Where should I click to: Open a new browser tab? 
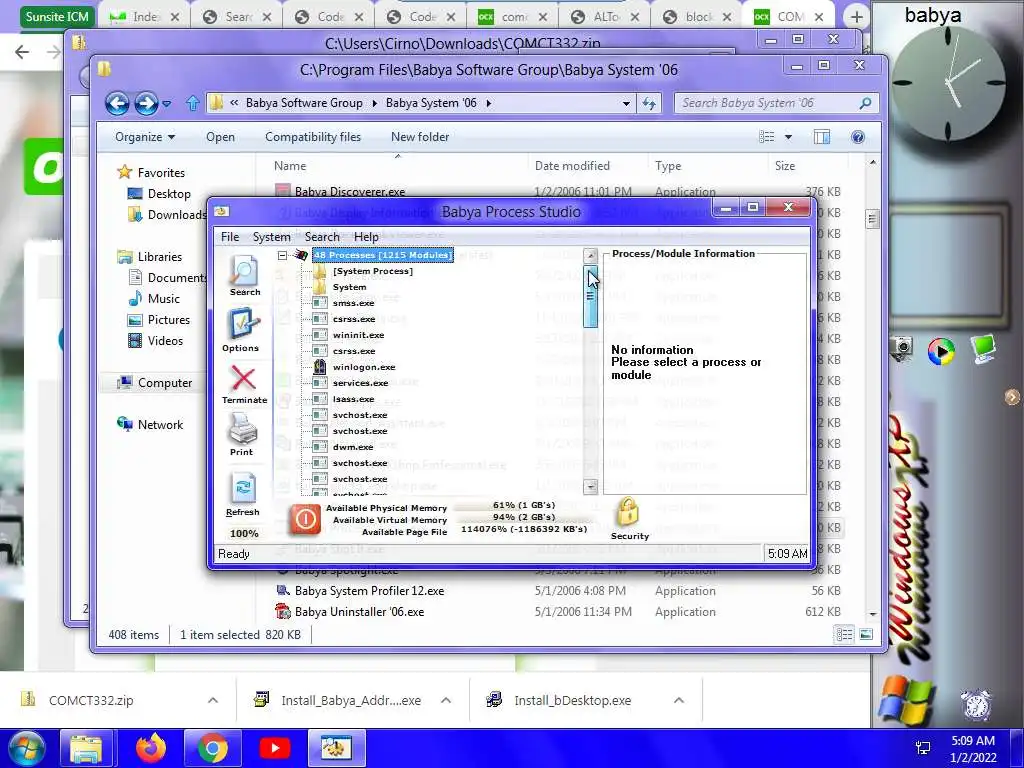click(856, 18)
